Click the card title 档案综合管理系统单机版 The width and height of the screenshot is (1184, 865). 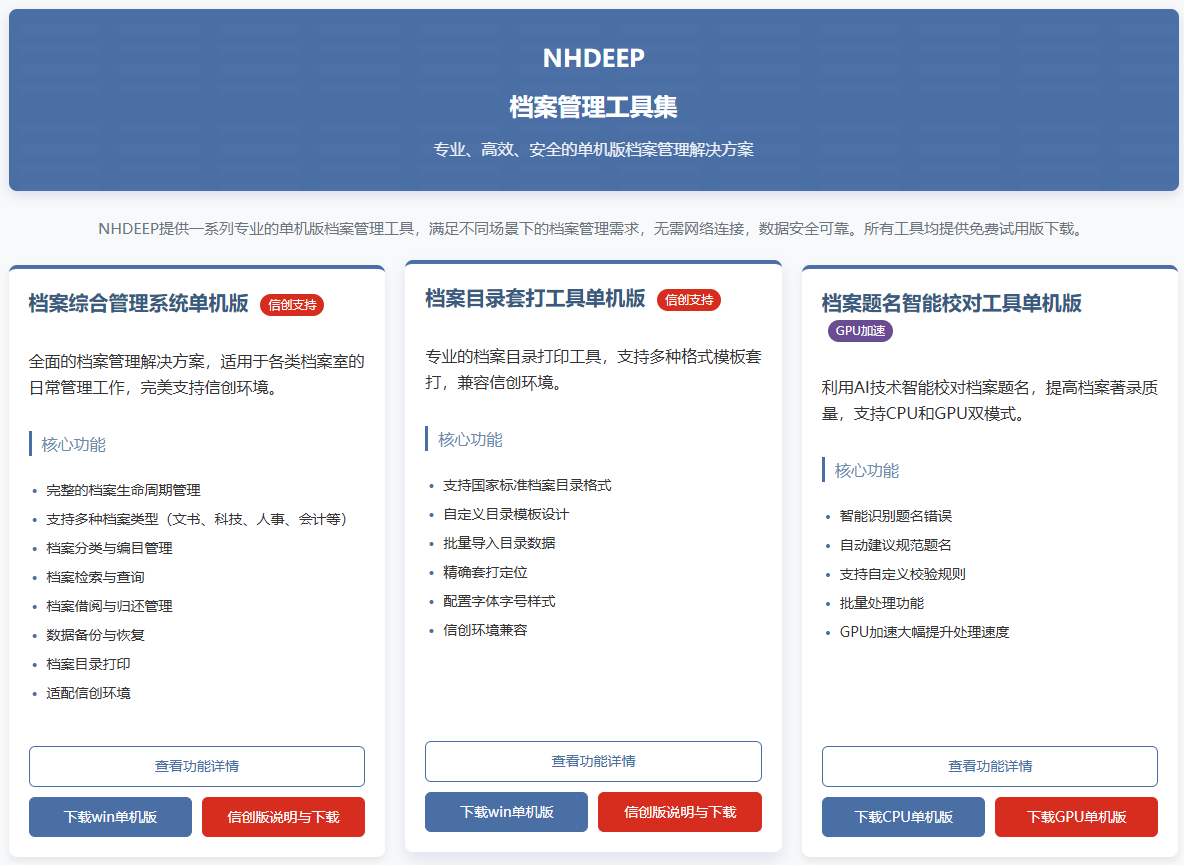(x=139, y=303)
